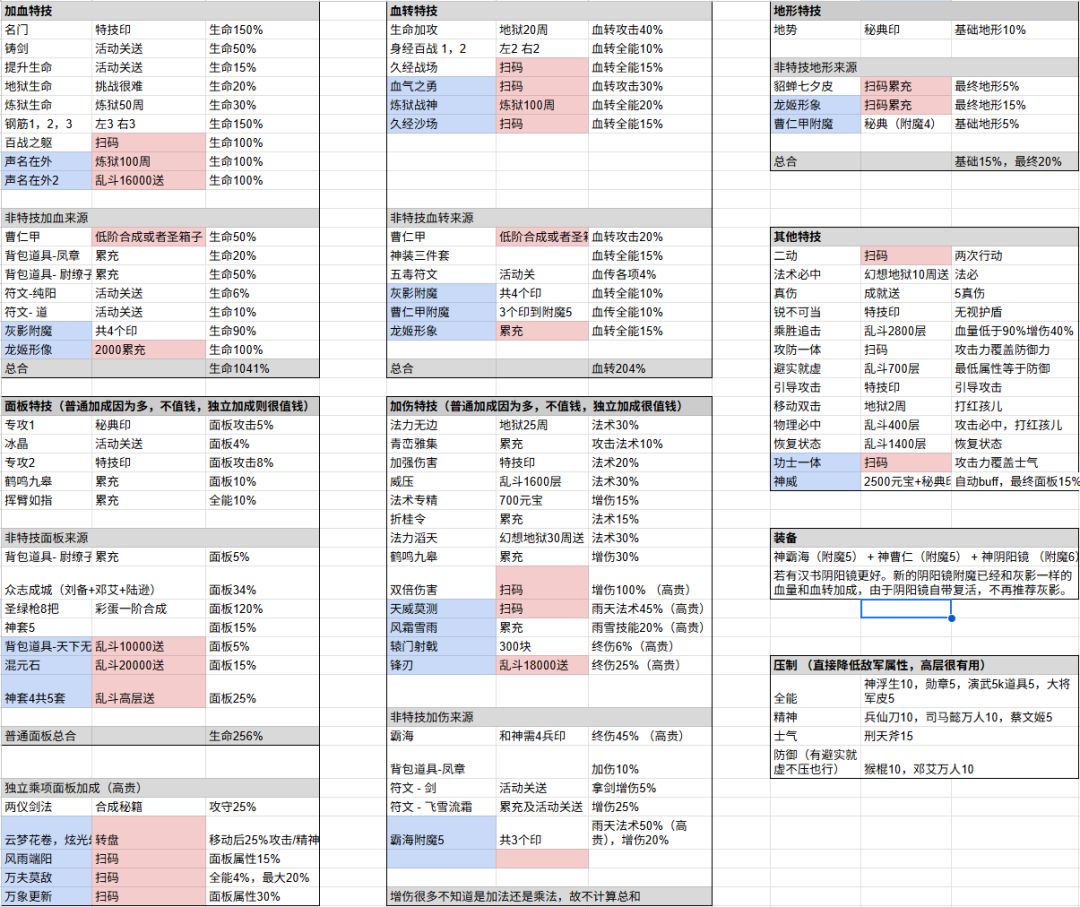Click the 神威 blue cell

pyautogui.click(x=816, y=481)
